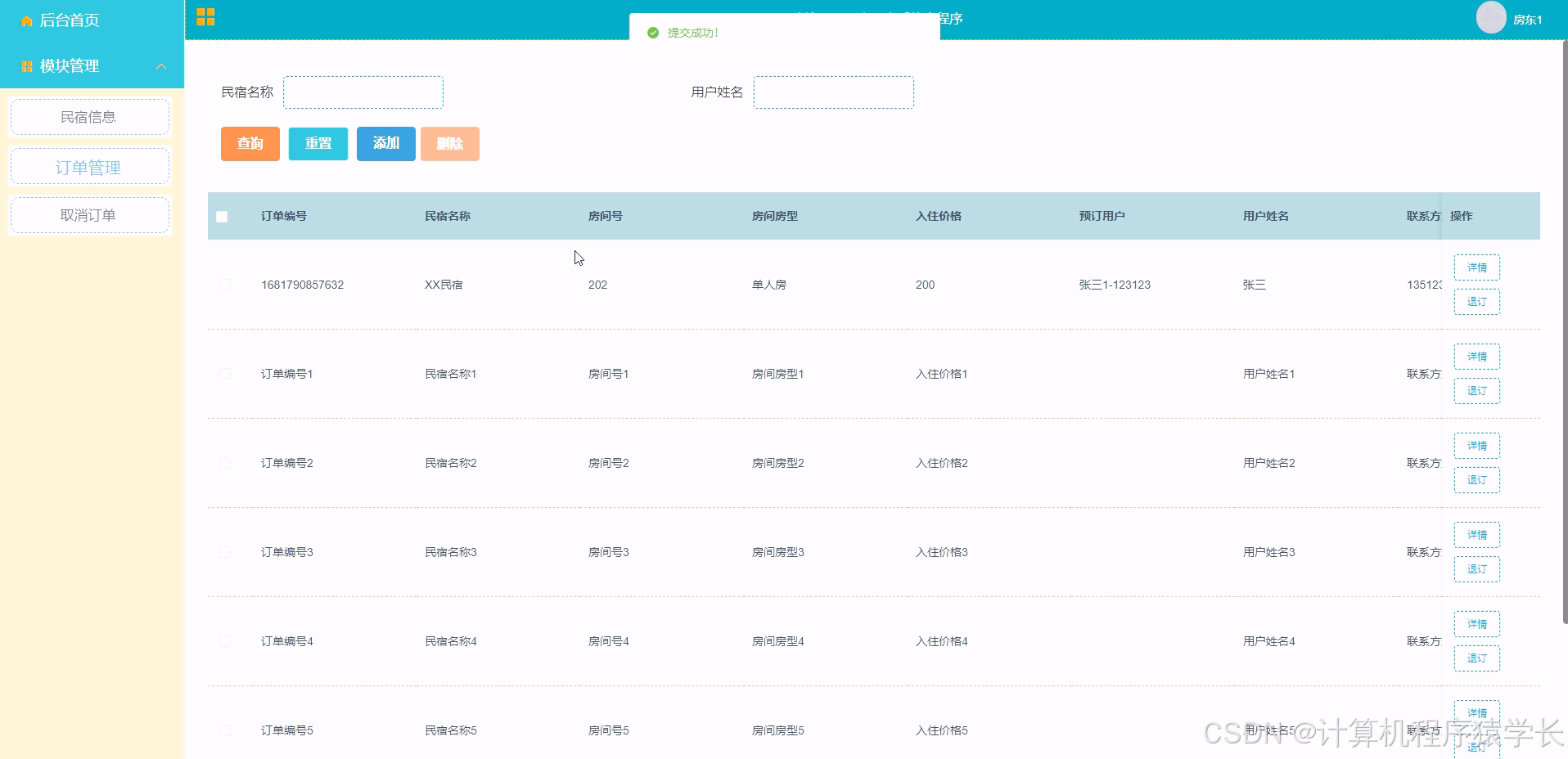Image resolution: width=1568 pixels, height=759 pixels.
Task: Click the 订单编号 column header
Action: click(x=284, y=216)
